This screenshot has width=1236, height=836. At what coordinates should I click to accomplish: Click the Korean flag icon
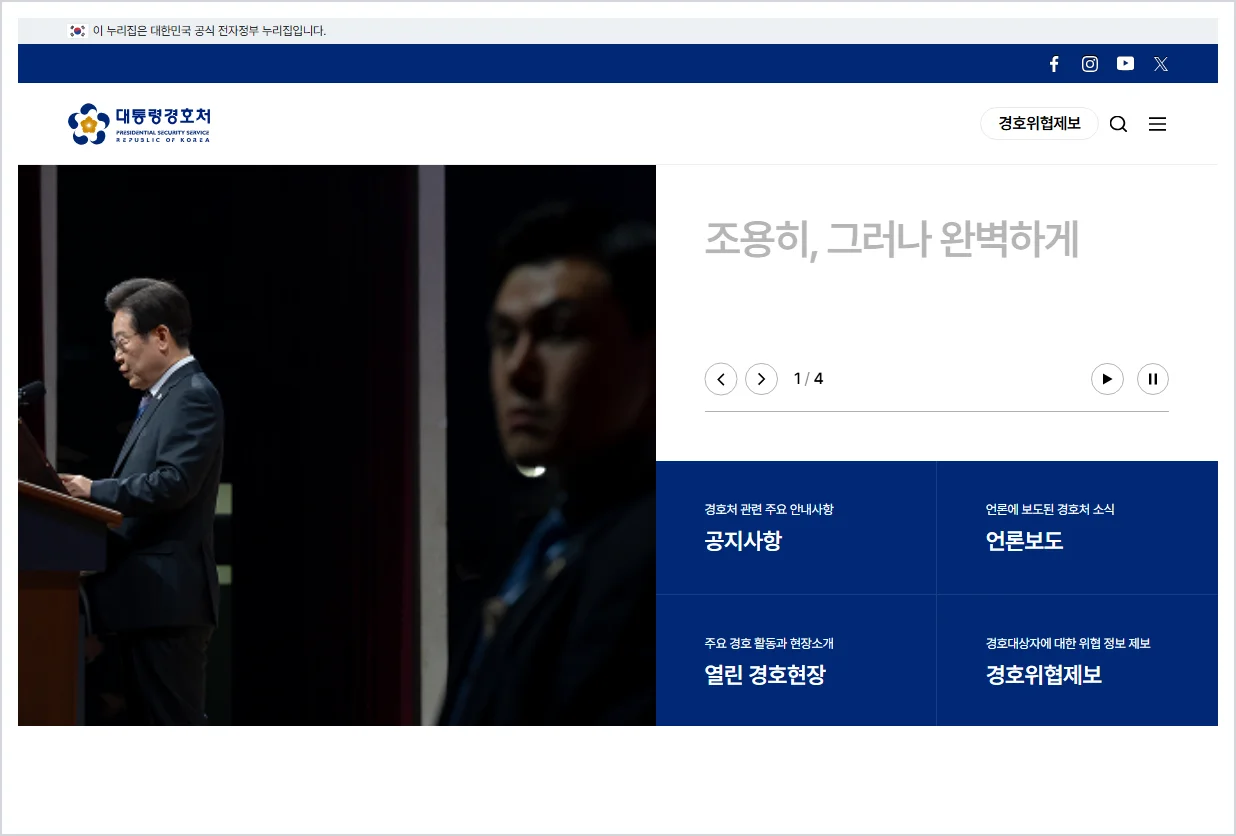point(77,31)
